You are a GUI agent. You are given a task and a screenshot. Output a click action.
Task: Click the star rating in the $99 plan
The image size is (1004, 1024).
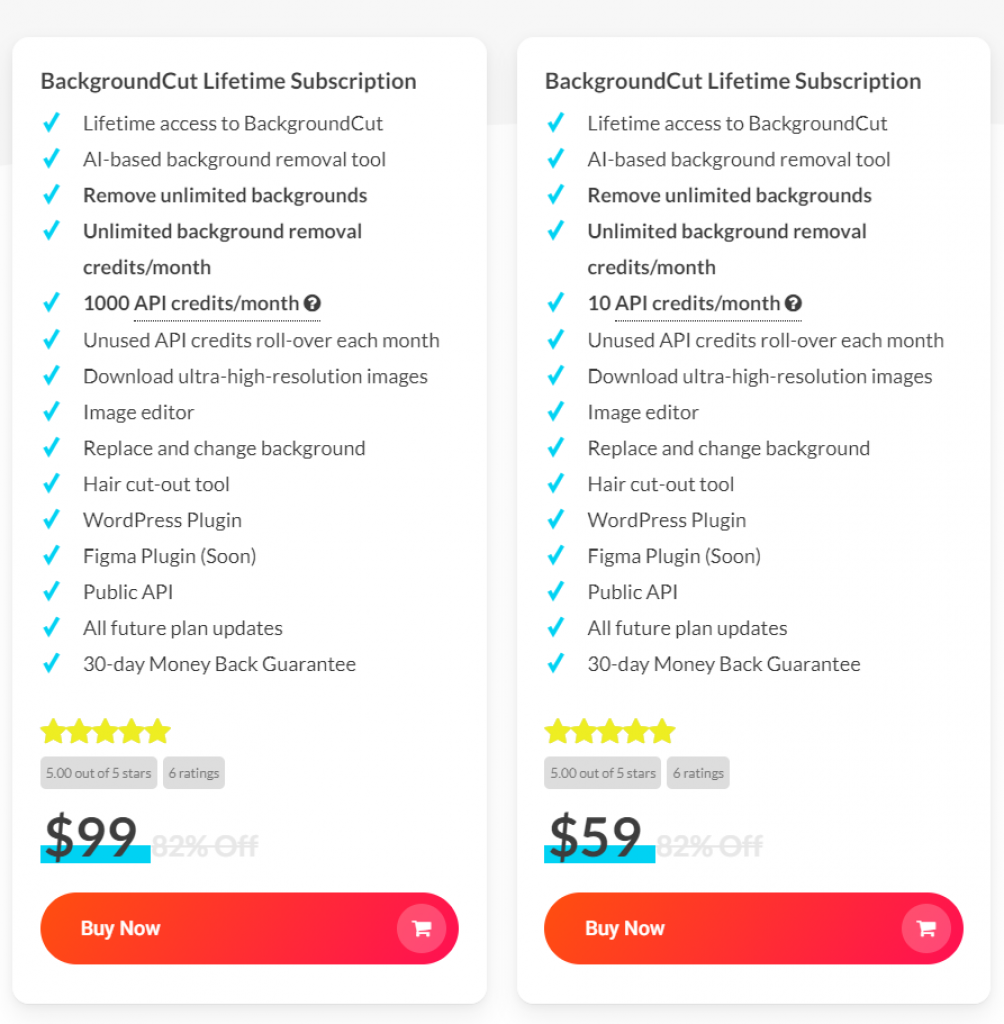click(x=105, y=731)
